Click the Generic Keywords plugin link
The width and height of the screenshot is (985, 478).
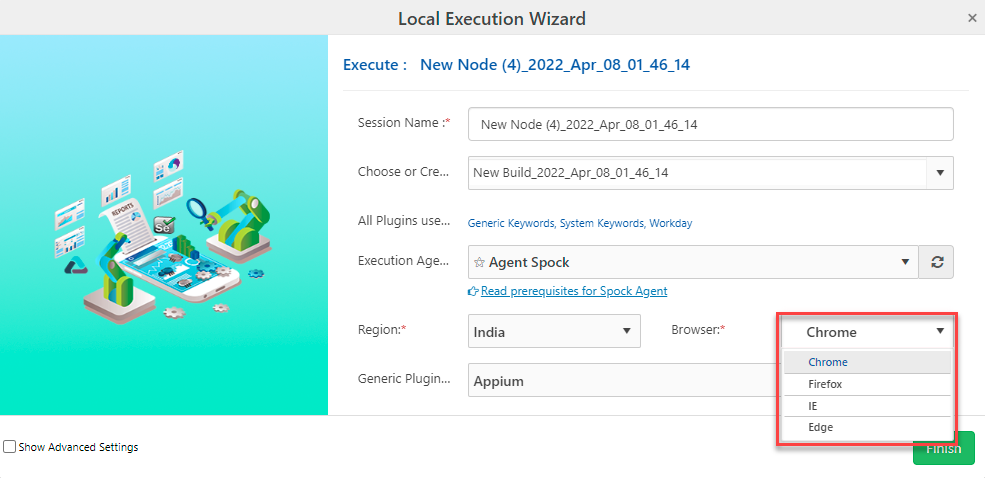(x=511, y=223)
